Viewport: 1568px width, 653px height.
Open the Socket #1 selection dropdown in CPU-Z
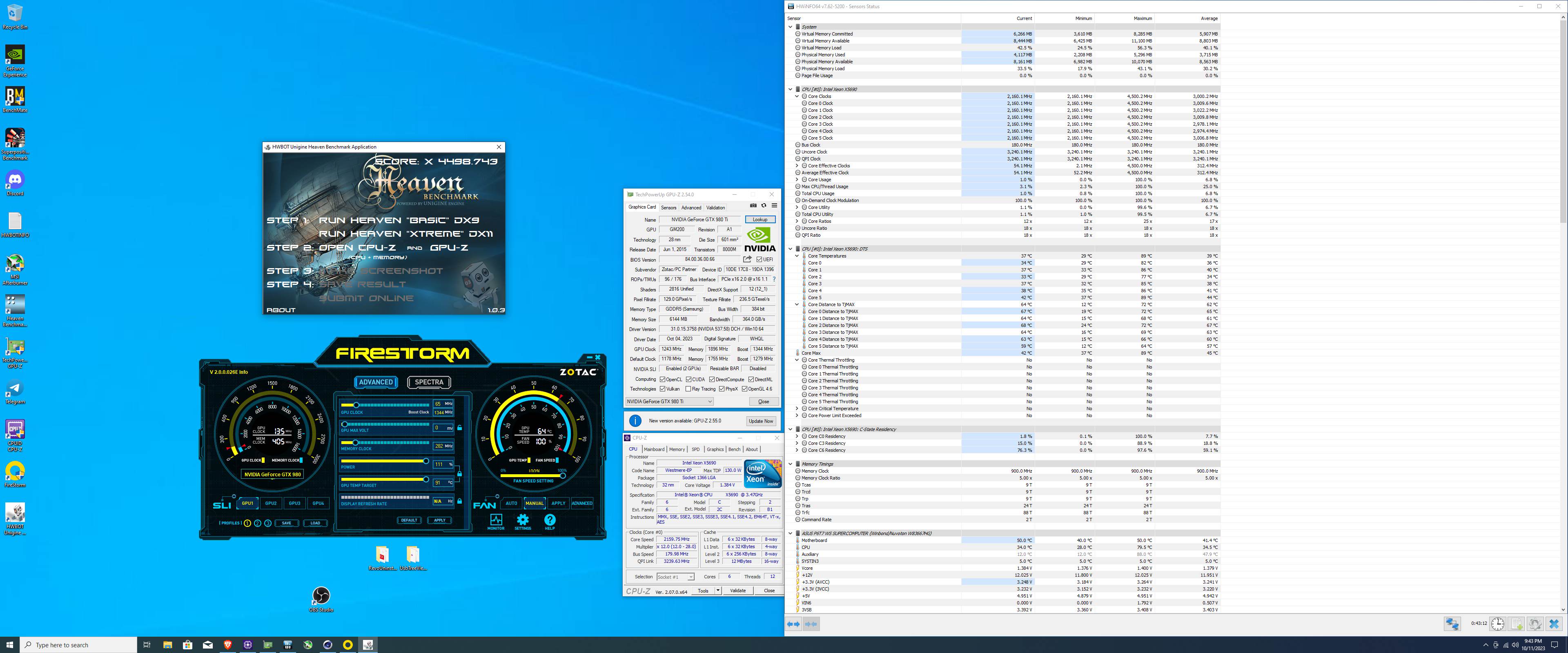676,577
